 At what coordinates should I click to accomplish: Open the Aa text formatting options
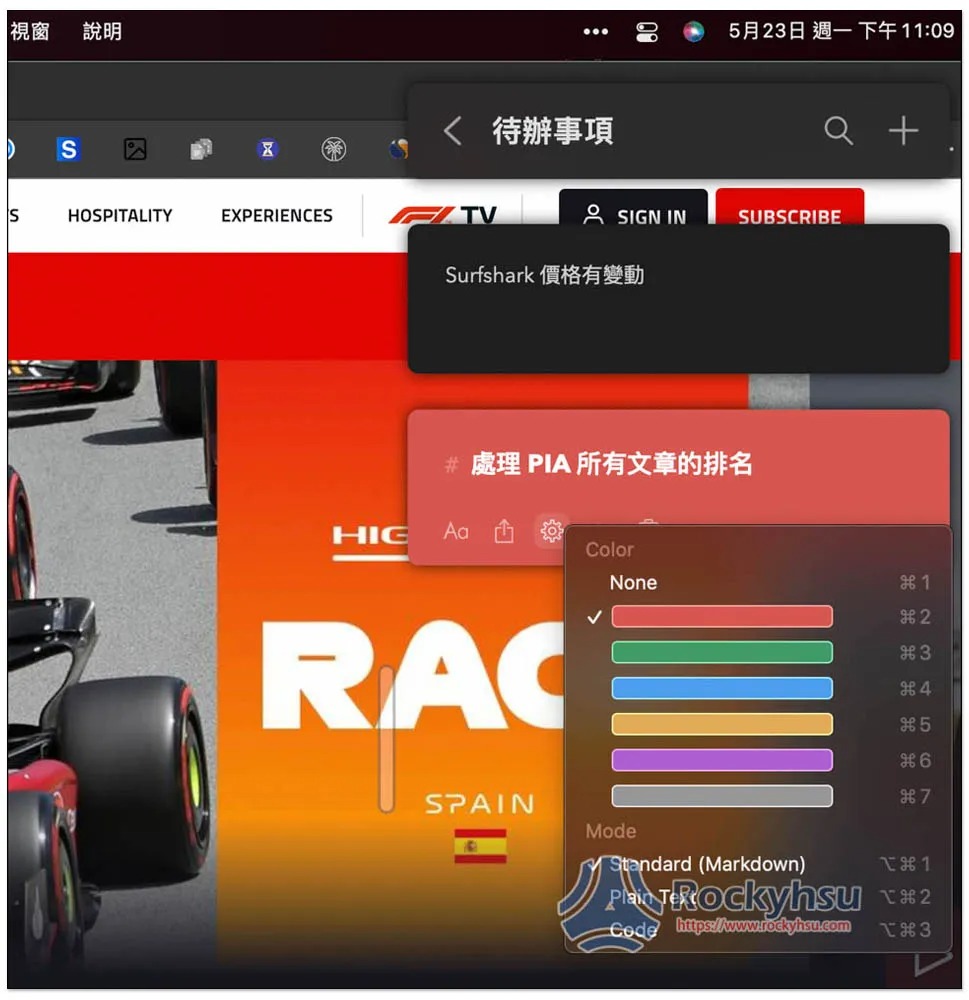[x=455, y=531]
